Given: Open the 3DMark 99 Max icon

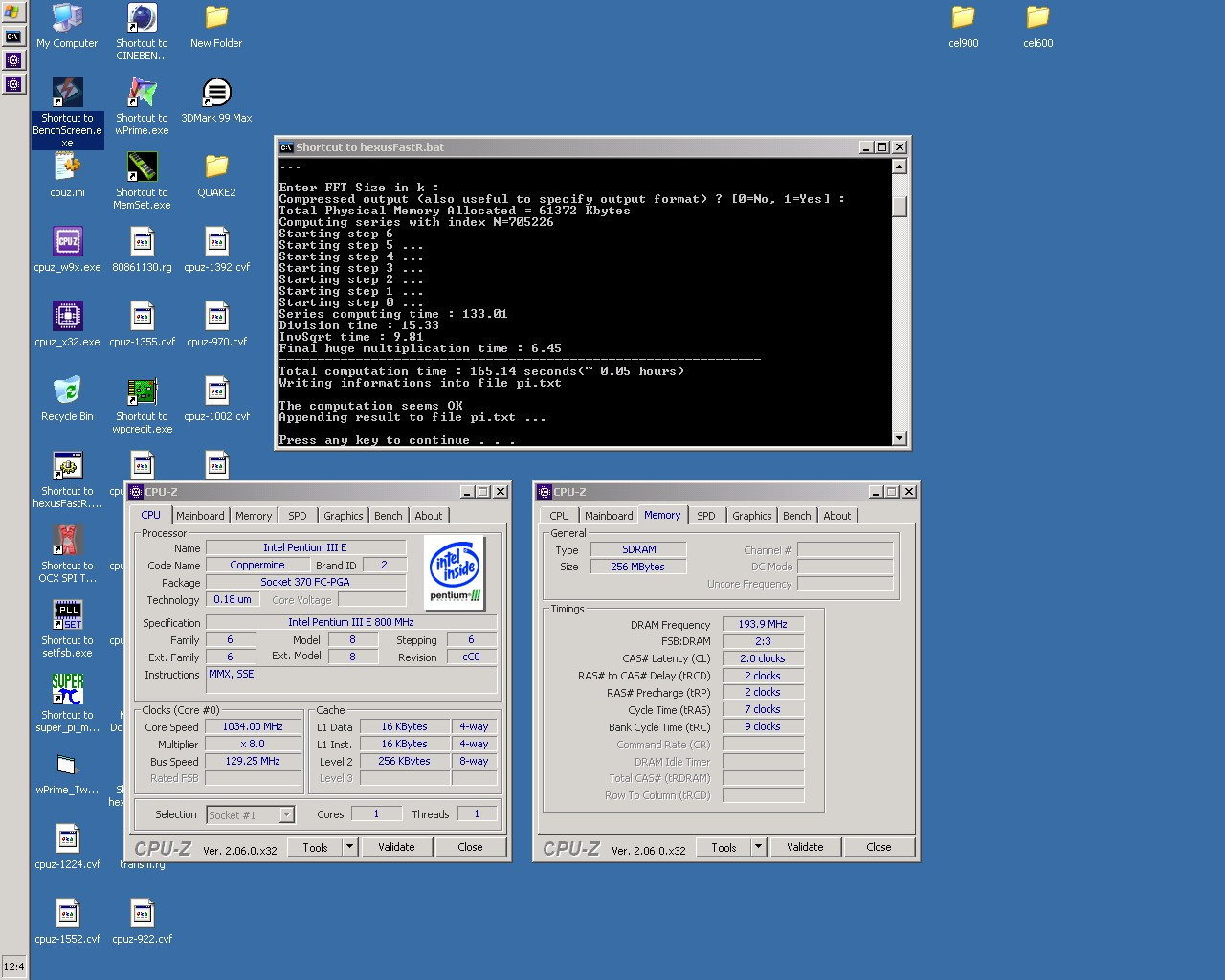Looking at the screenshot, I should [x=216, y=101].
